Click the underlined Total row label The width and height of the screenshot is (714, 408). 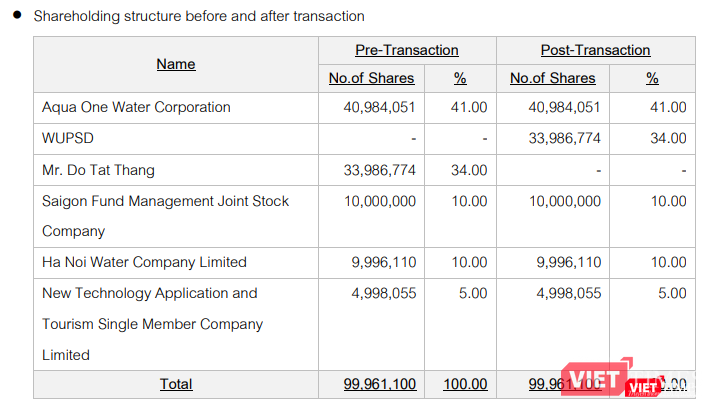tap(176, 384)
